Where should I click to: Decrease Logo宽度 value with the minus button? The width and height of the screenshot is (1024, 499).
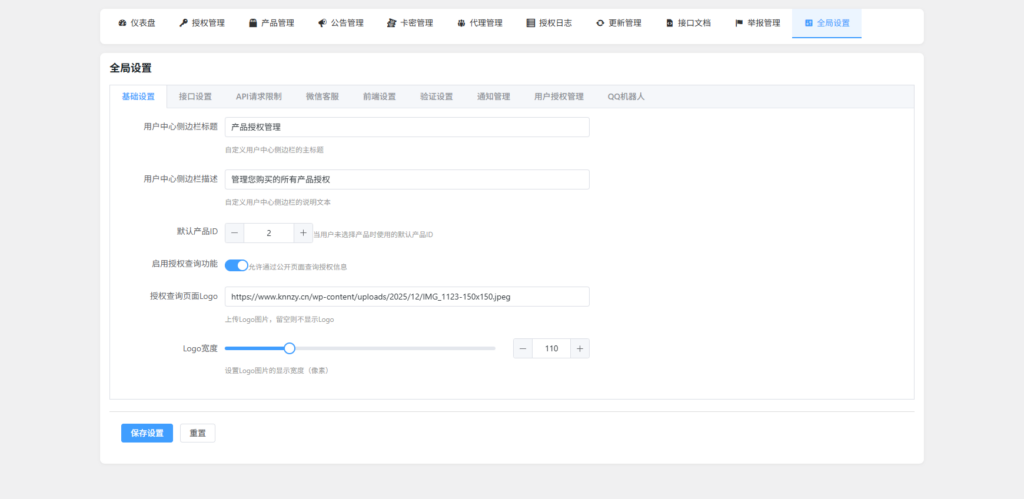(x=523, y=348)
